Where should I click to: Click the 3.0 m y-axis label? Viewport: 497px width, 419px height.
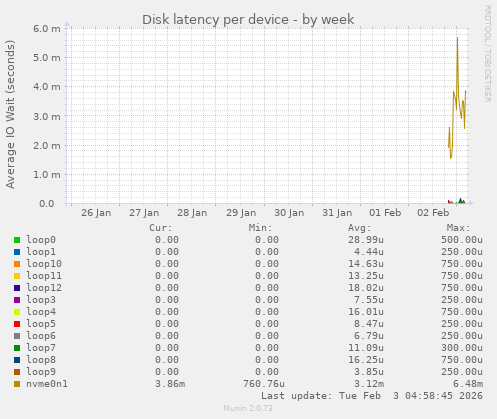click(47, 116)
